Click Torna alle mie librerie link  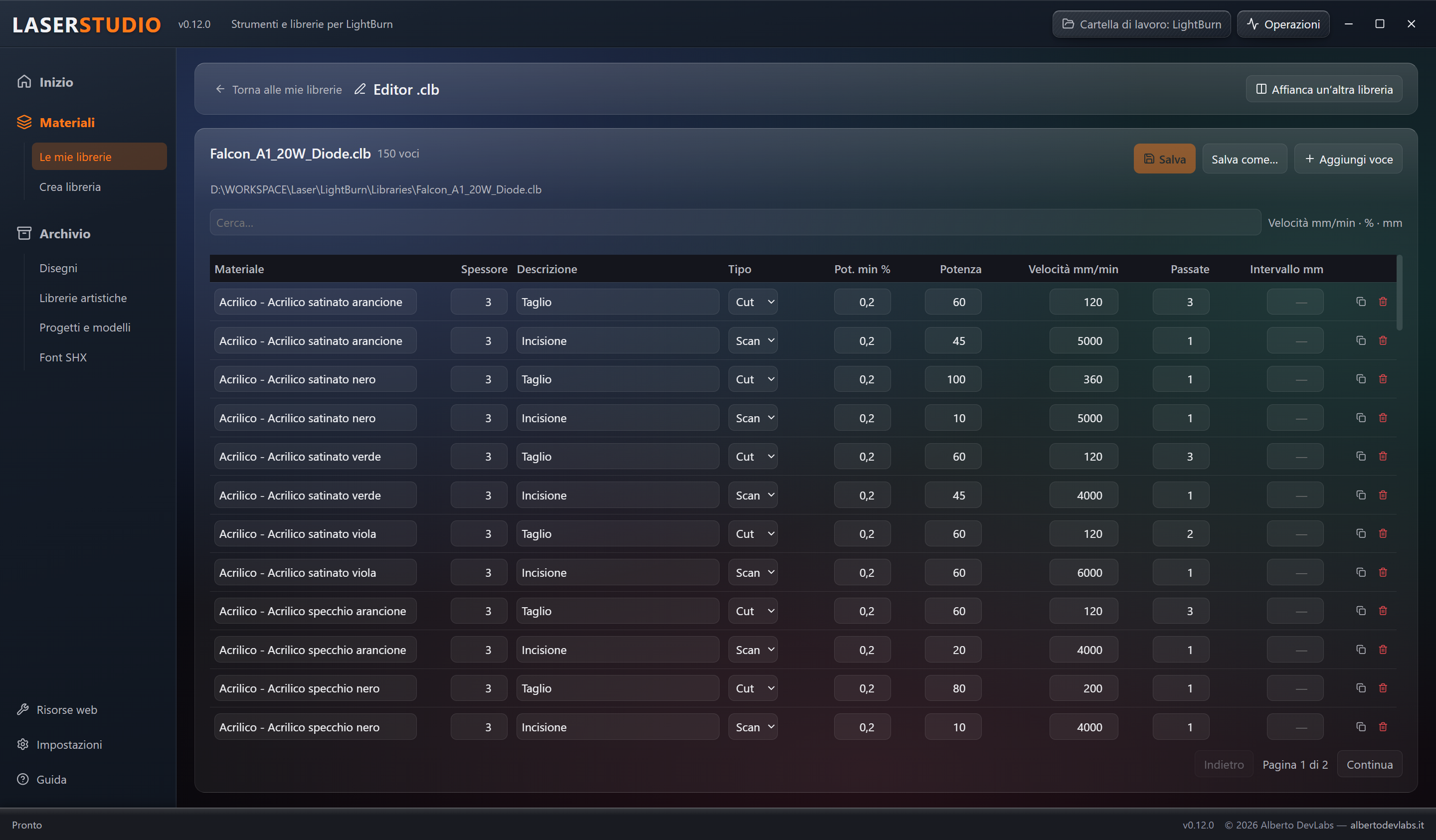pos(279,89)
